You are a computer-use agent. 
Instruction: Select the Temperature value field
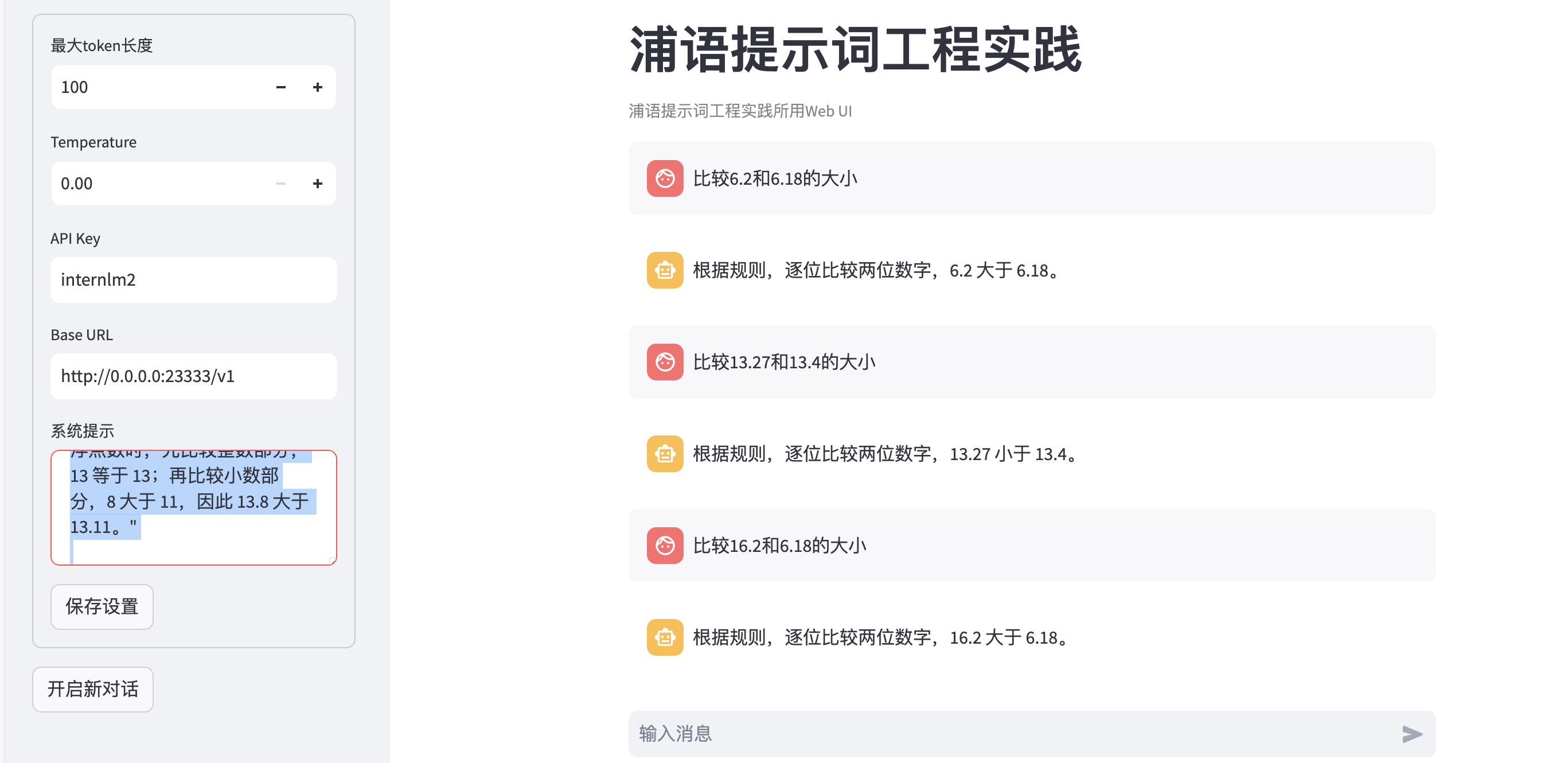(158, 184)
